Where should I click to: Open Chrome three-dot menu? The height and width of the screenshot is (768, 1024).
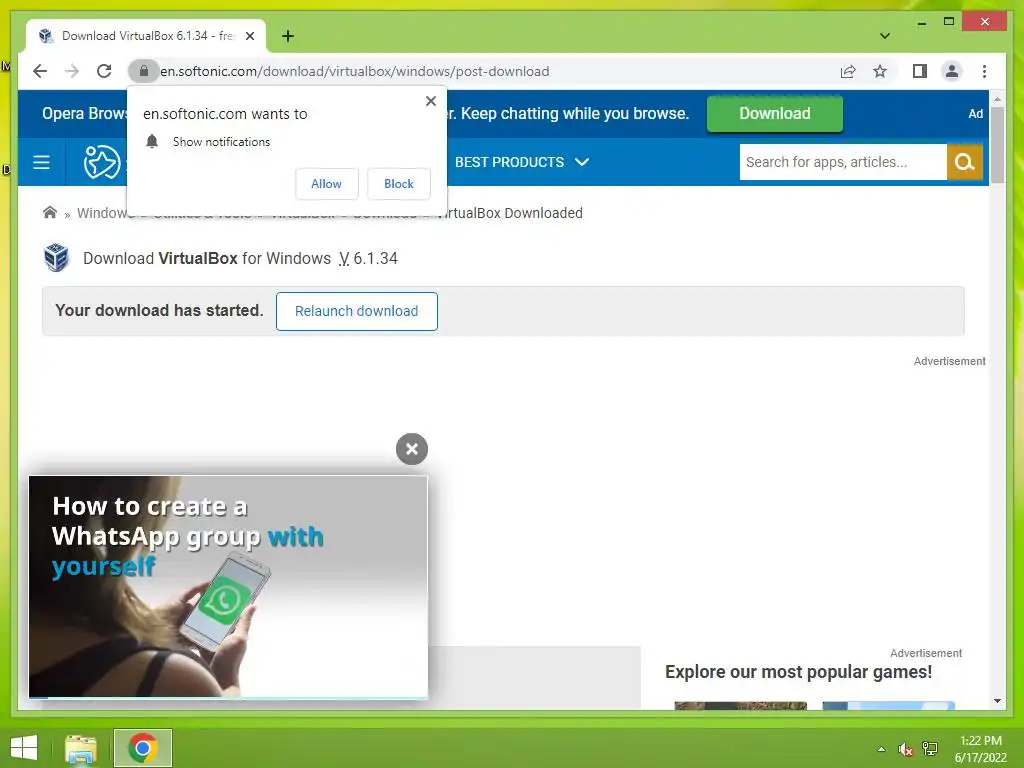click(x=984, y=71)
